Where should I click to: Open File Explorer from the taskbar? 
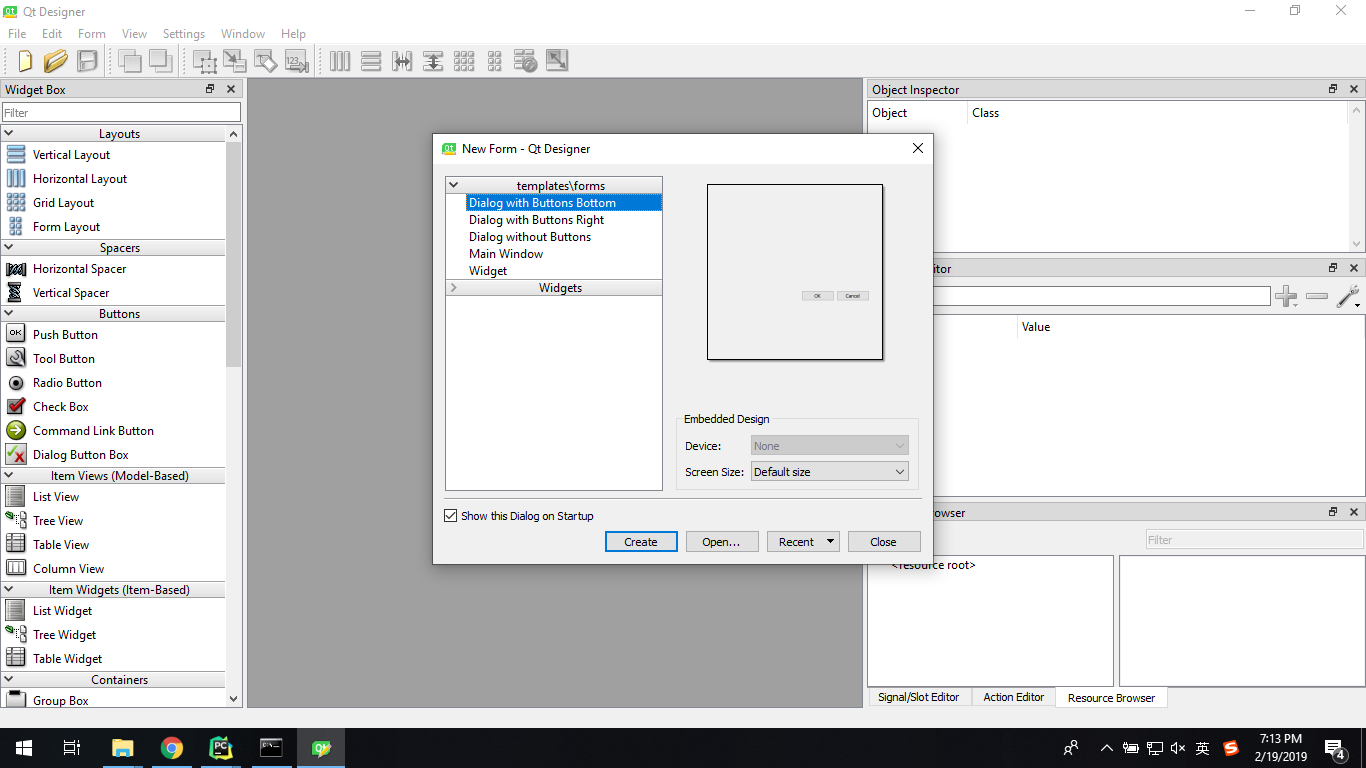[123, 748]
